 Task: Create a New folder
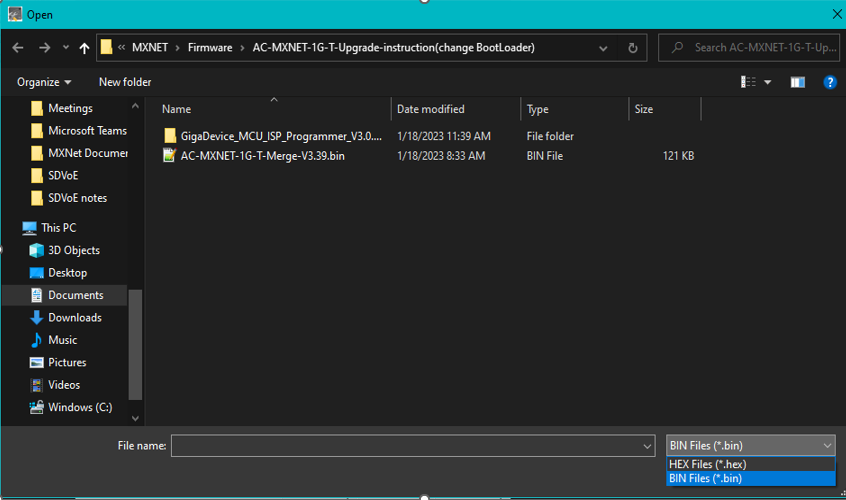[x=125, y=82]
